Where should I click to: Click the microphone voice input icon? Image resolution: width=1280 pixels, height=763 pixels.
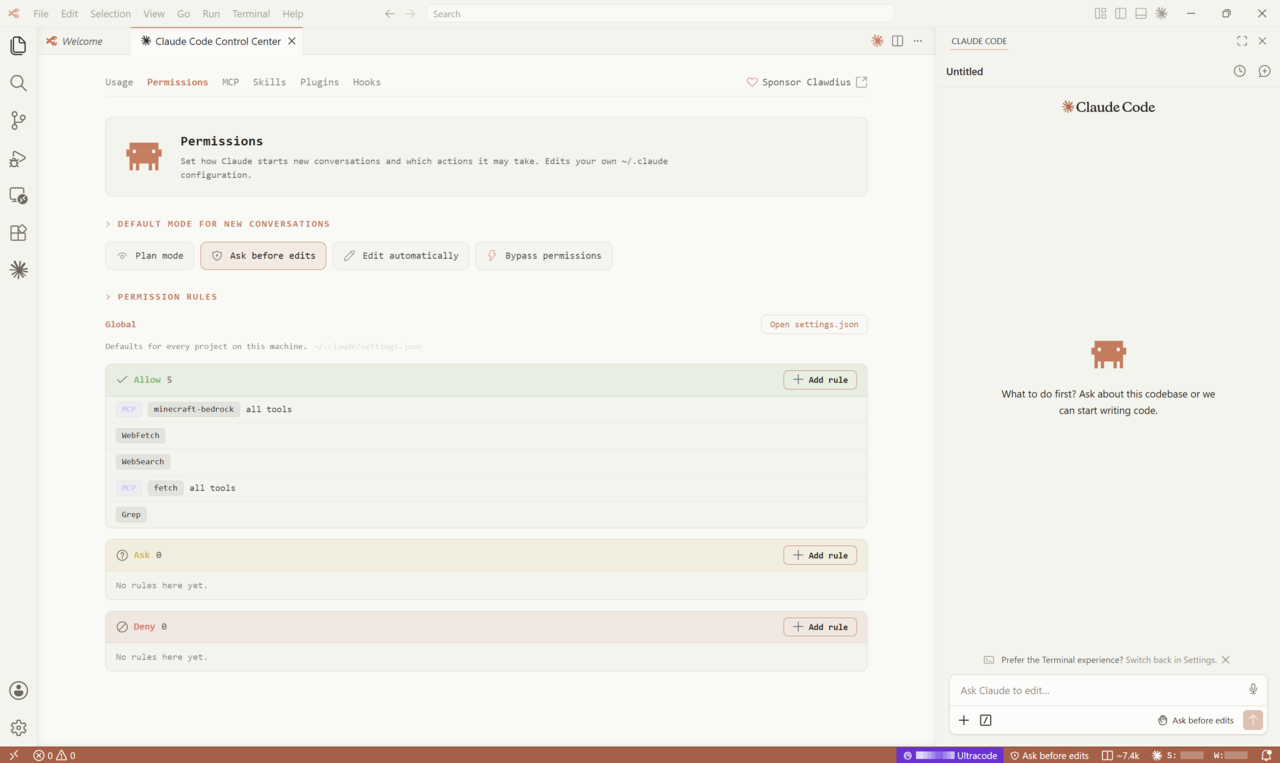(1253, 689)
